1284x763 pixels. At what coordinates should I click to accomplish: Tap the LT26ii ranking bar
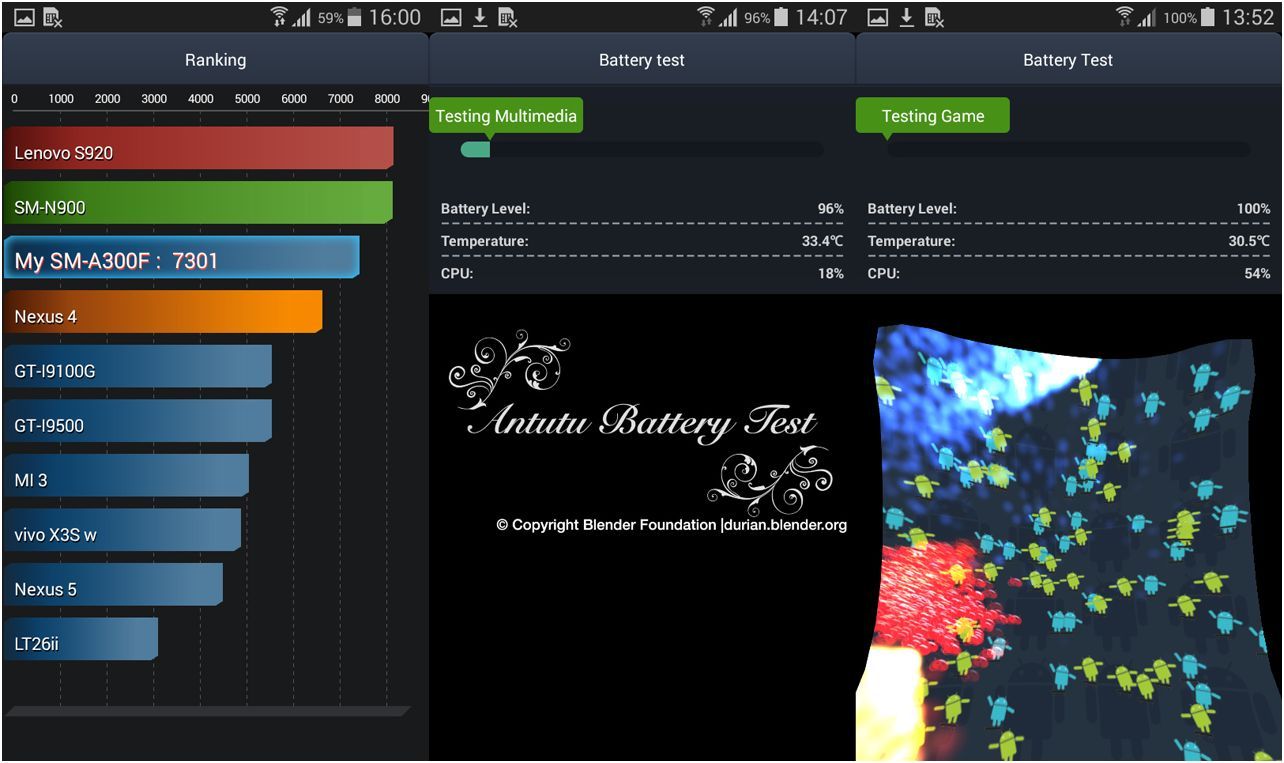(80, 640)
